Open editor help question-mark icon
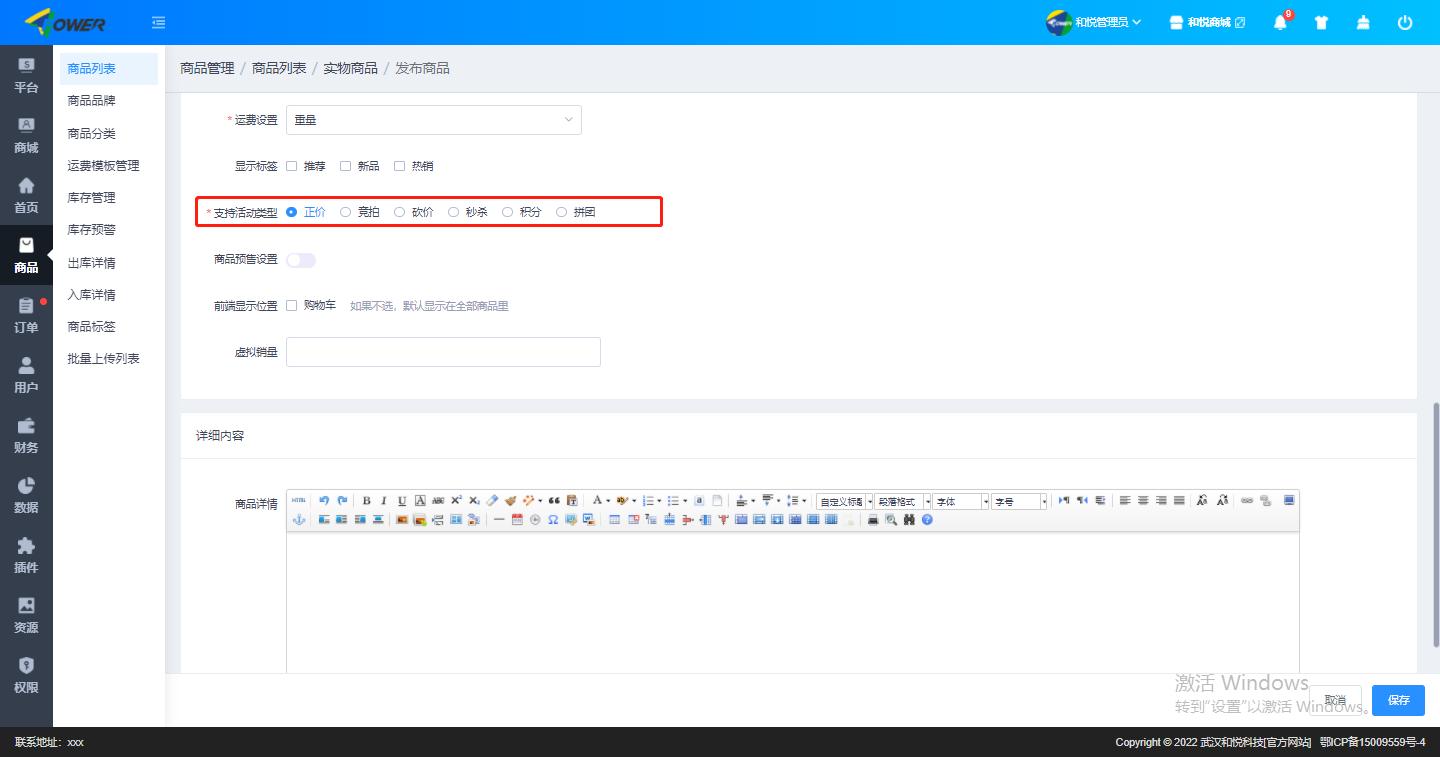1440x757 pixels. click(927, 519)
